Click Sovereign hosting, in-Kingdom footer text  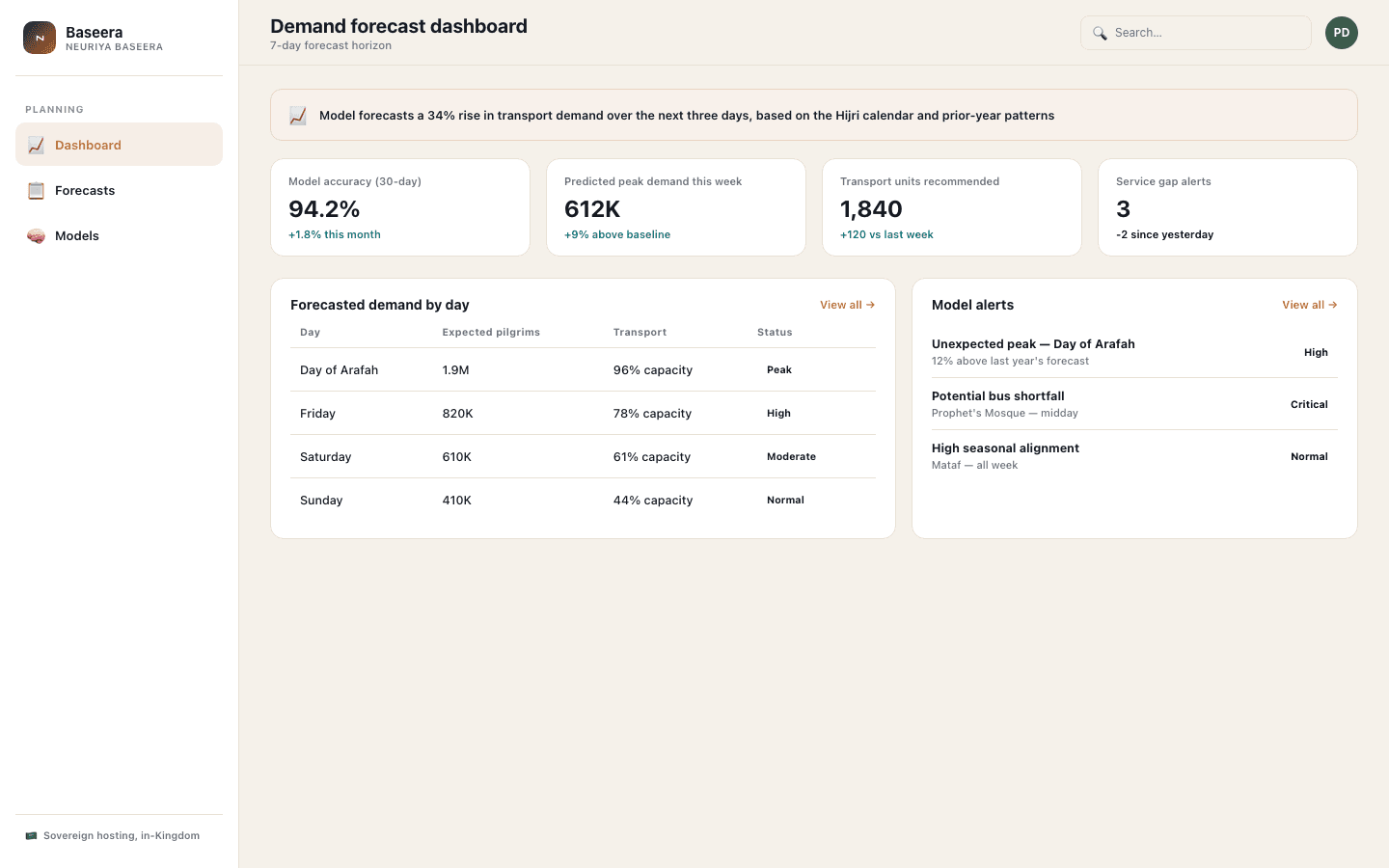click(122, 835)
